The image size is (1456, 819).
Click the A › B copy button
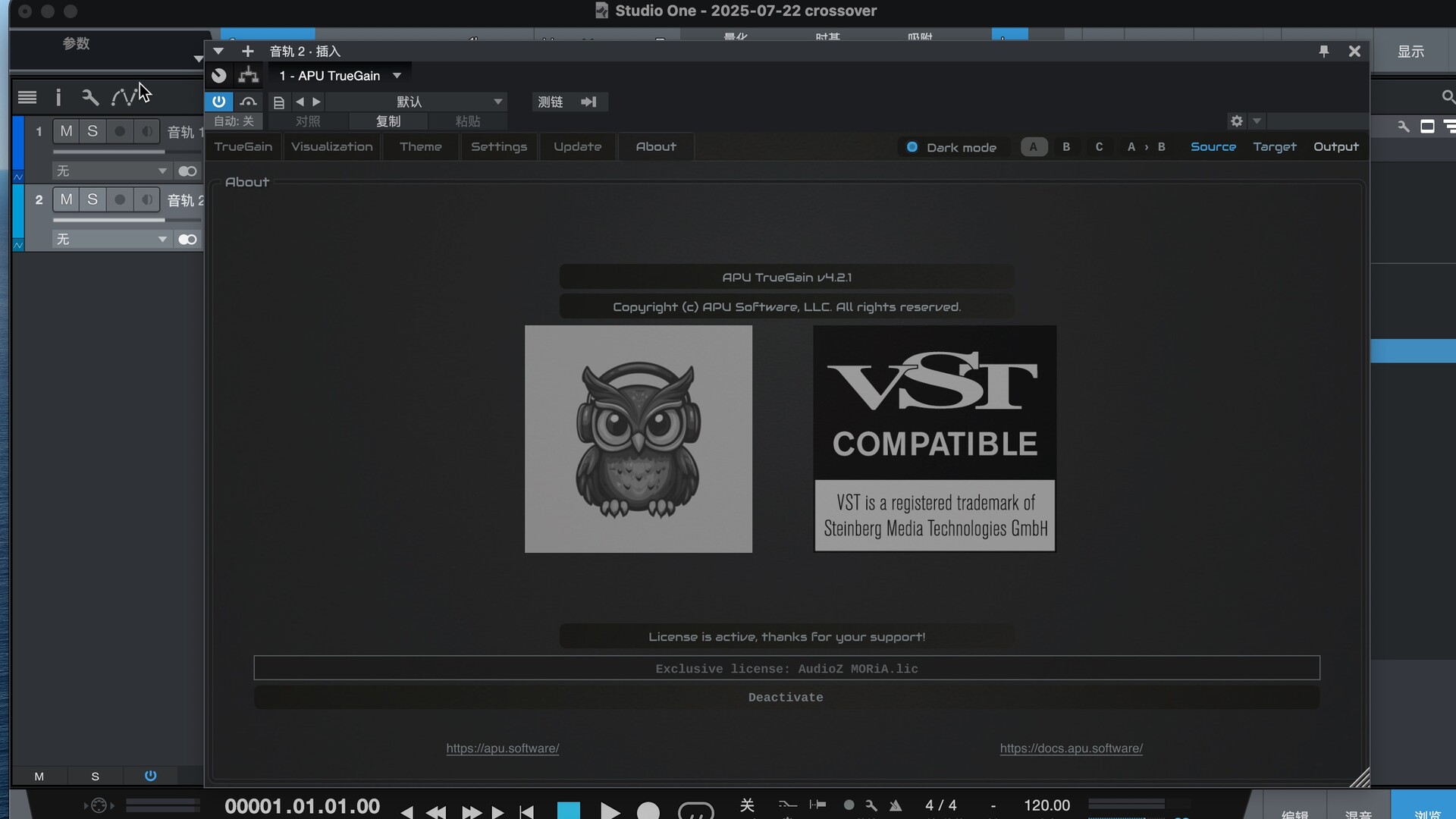pyautogui.click(x=1147, y=147)
